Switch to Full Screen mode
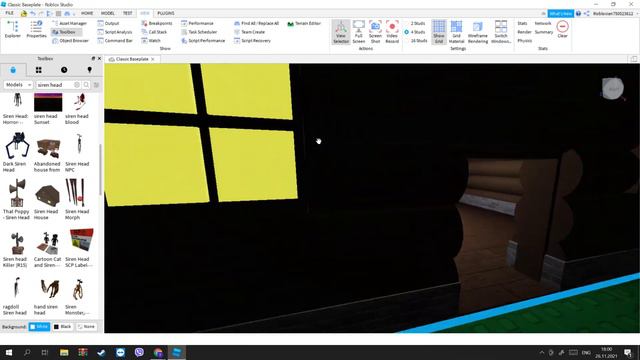This screenshot has height=360, width=640. (358, 31)
